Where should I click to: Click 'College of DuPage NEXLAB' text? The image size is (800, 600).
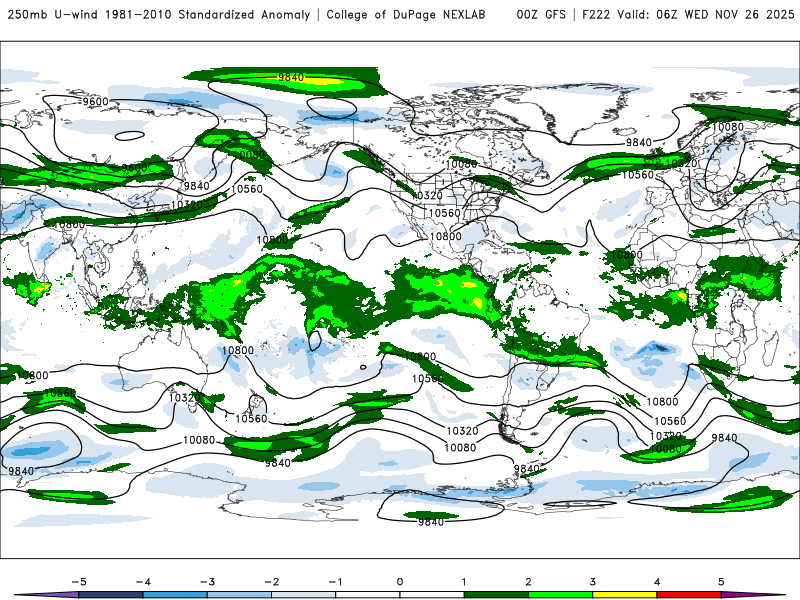tap(406, 15)
